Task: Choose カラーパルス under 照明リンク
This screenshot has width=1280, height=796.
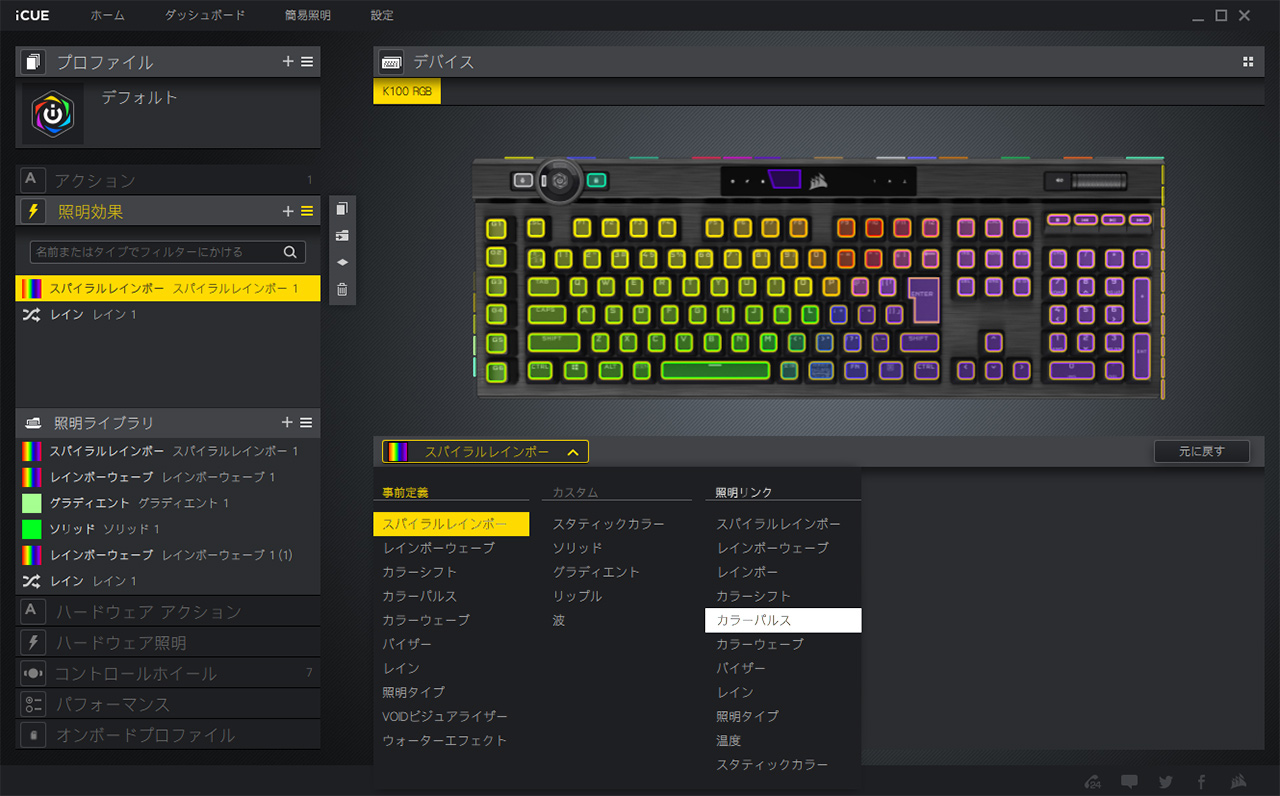Action: point(783,620)
